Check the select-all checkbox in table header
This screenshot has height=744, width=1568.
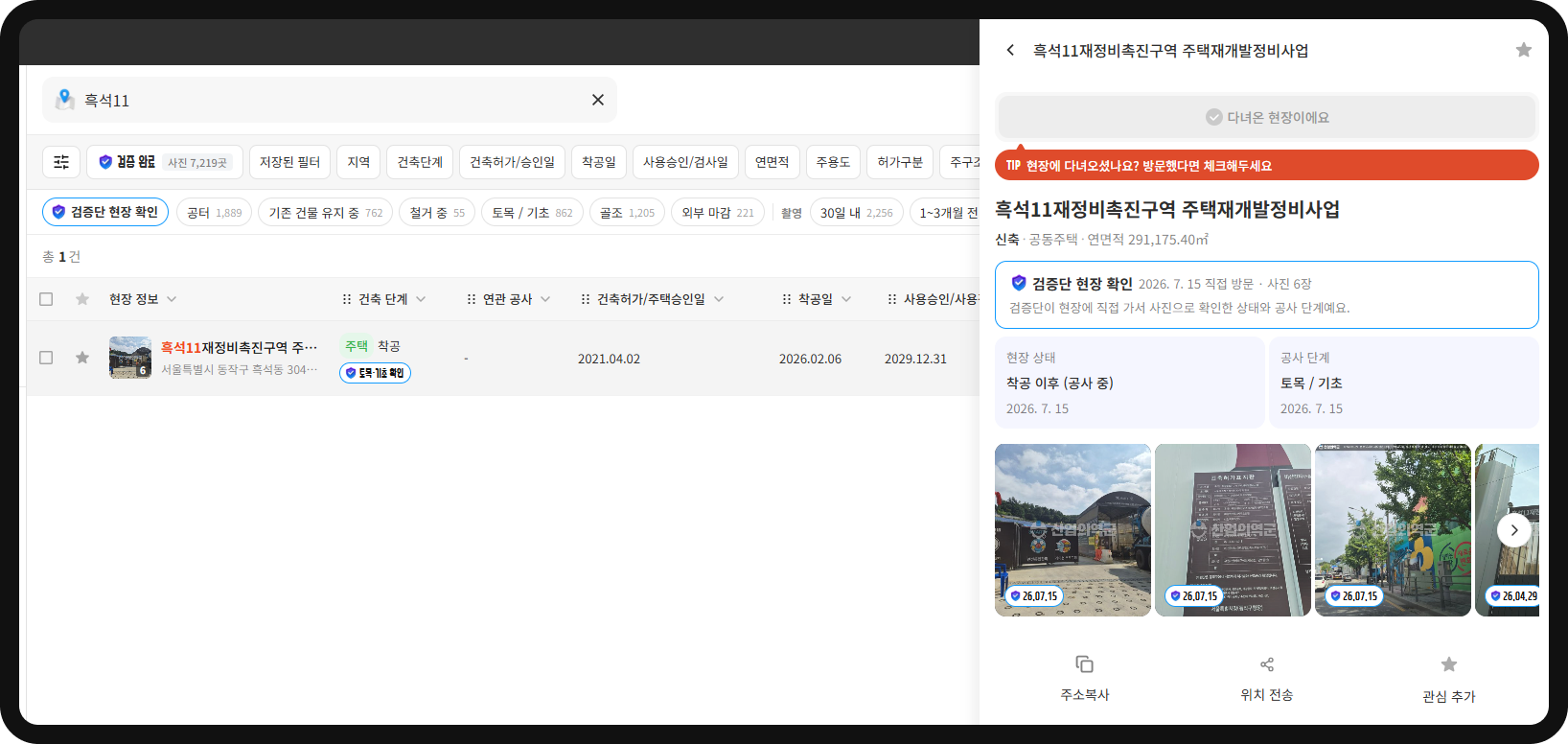click(x=46, y=299)
